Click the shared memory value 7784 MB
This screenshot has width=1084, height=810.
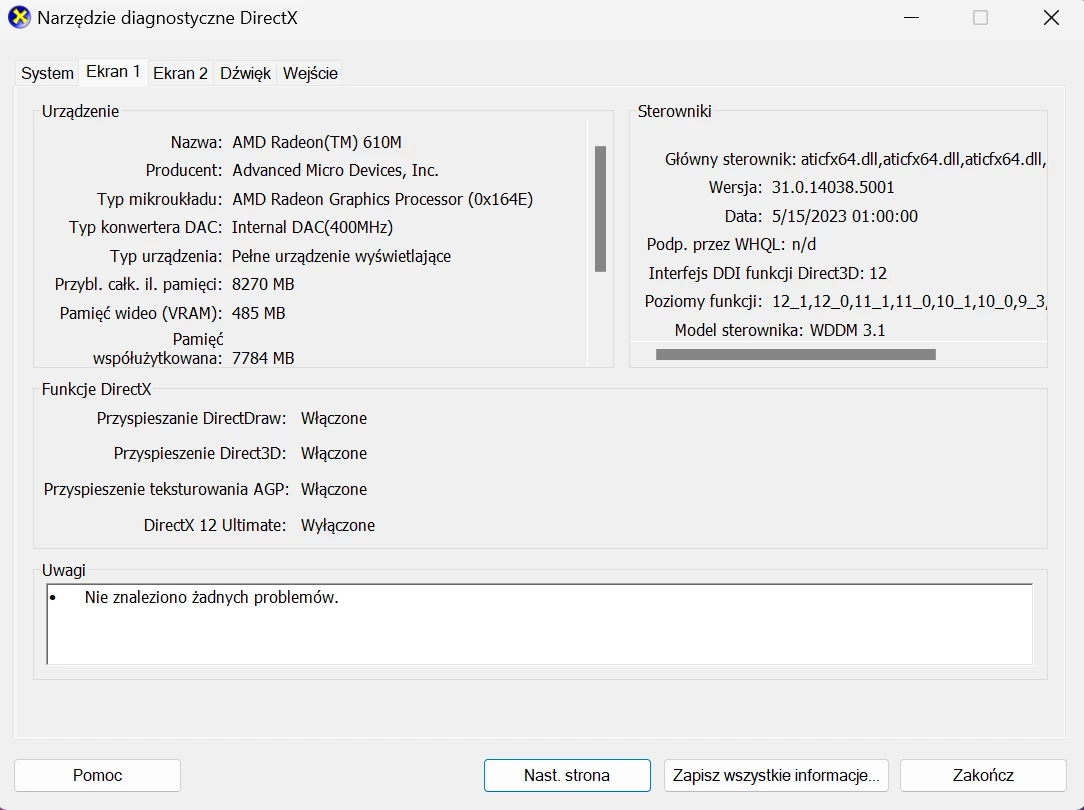(x=263, y=359)
